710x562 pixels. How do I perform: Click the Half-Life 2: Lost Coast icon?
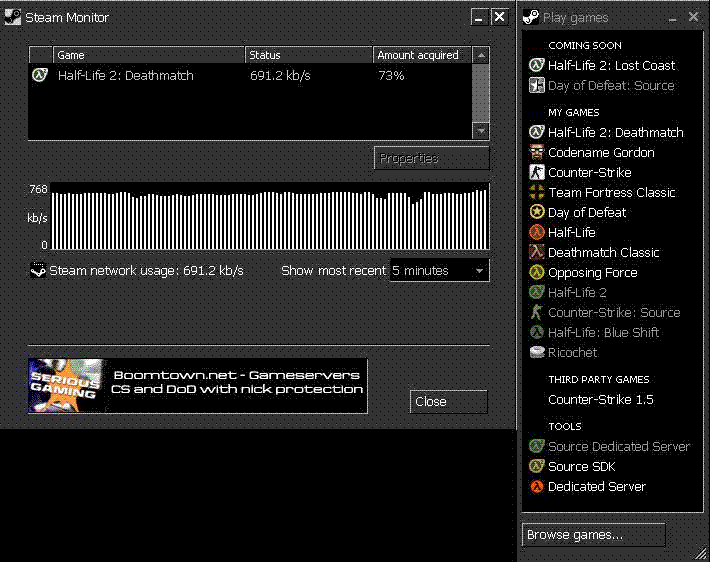pyautogui.click(x=537, y=65)
